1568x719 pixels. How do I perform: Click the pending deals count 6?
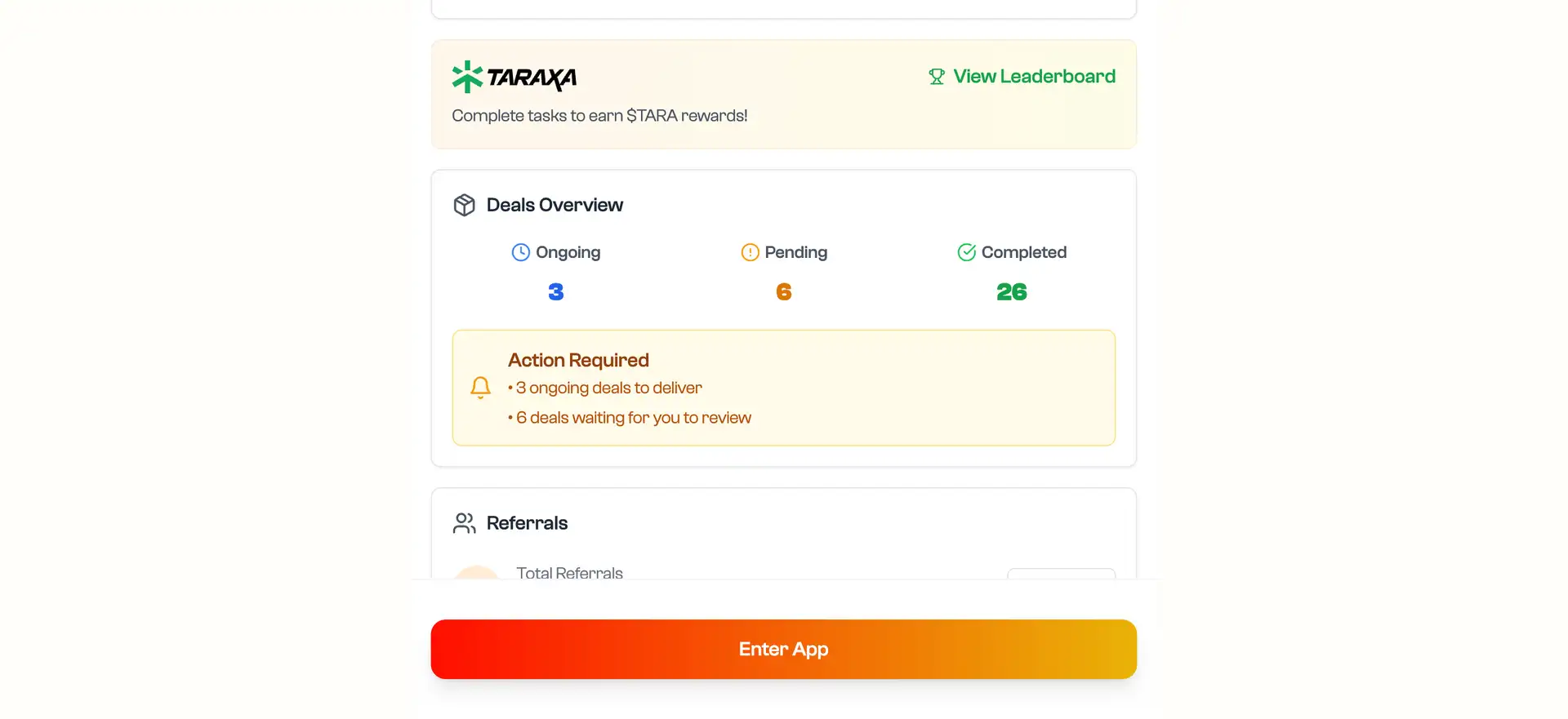pos(784,292)
